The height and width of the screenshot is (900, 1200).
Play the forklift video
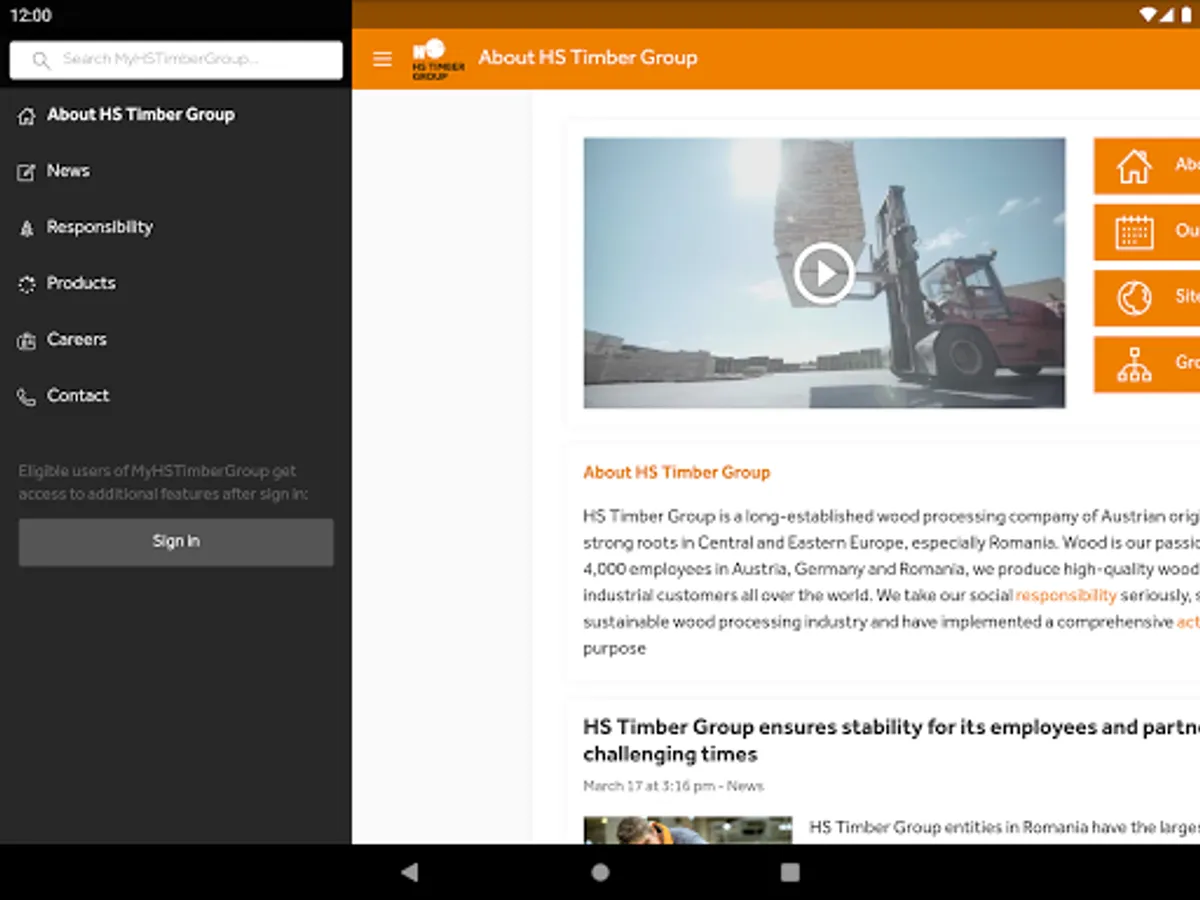[824, 273]
